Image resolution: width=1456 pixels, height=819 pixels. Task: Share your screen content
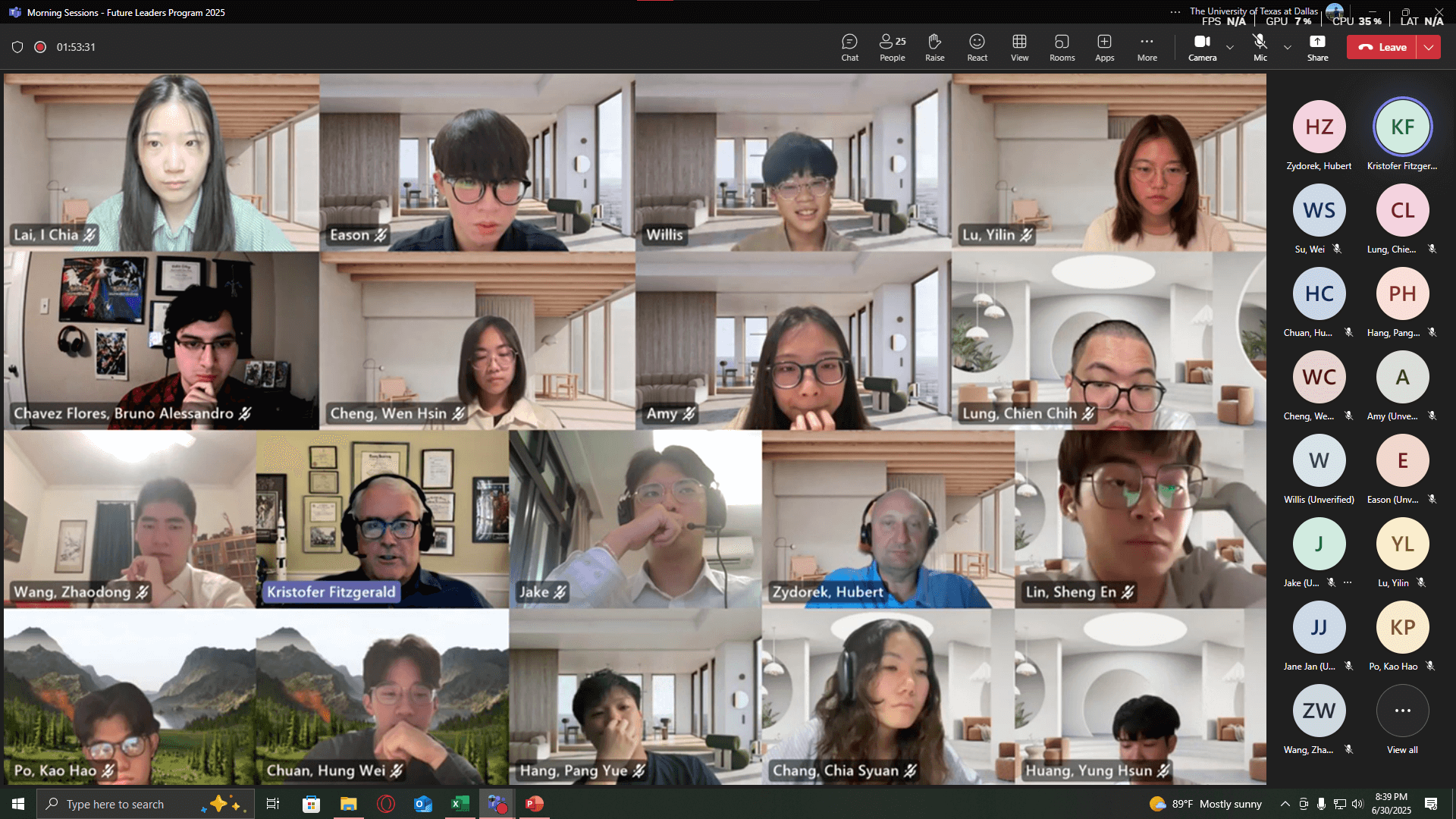pyautogui.click(x=1317, y=47)
